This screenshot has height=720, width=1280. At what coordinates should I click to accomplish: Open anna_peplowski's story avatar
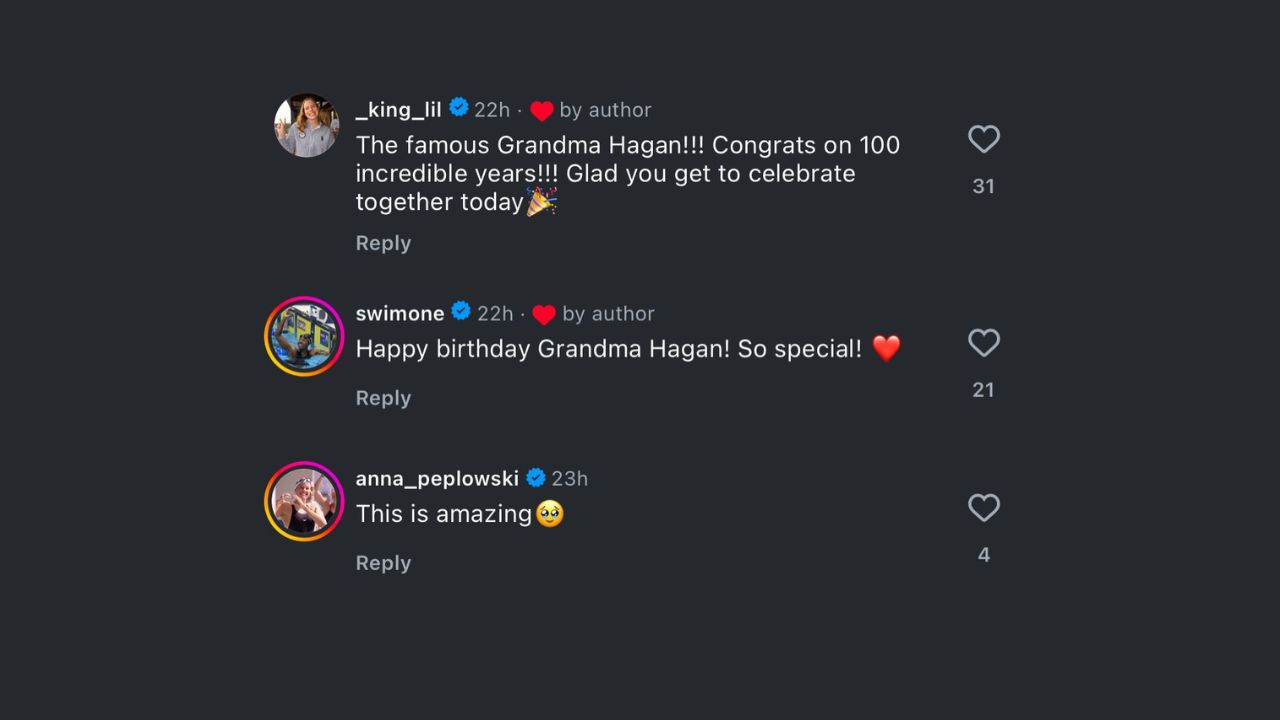[304, 501]
